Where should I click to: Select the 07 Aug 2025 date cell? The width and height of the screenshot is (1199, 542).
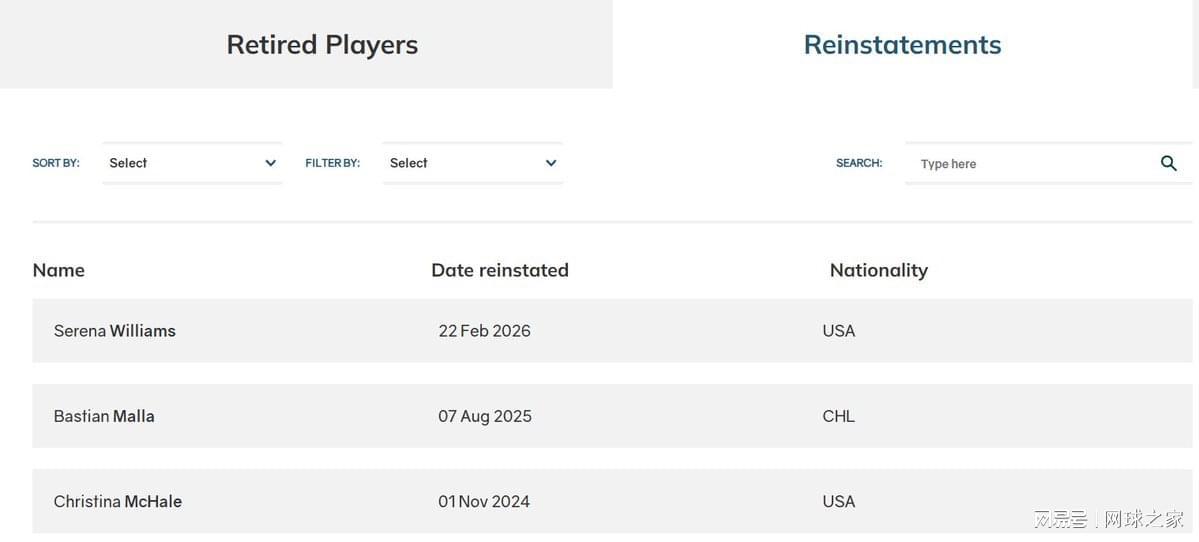[485, 416]
